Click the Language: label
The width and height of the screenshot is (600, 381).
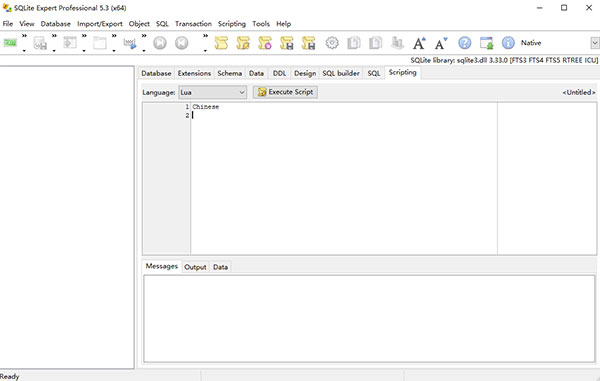coord(158,92)
